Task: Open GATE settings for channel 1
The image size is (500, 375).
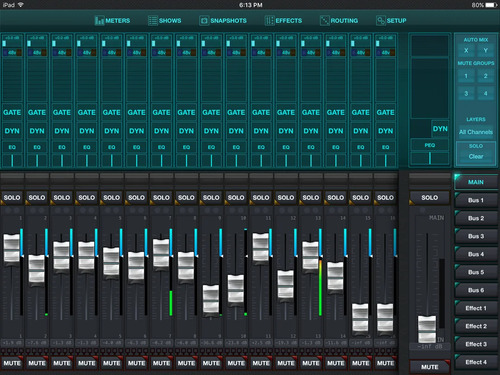Action: pos(12,113)
